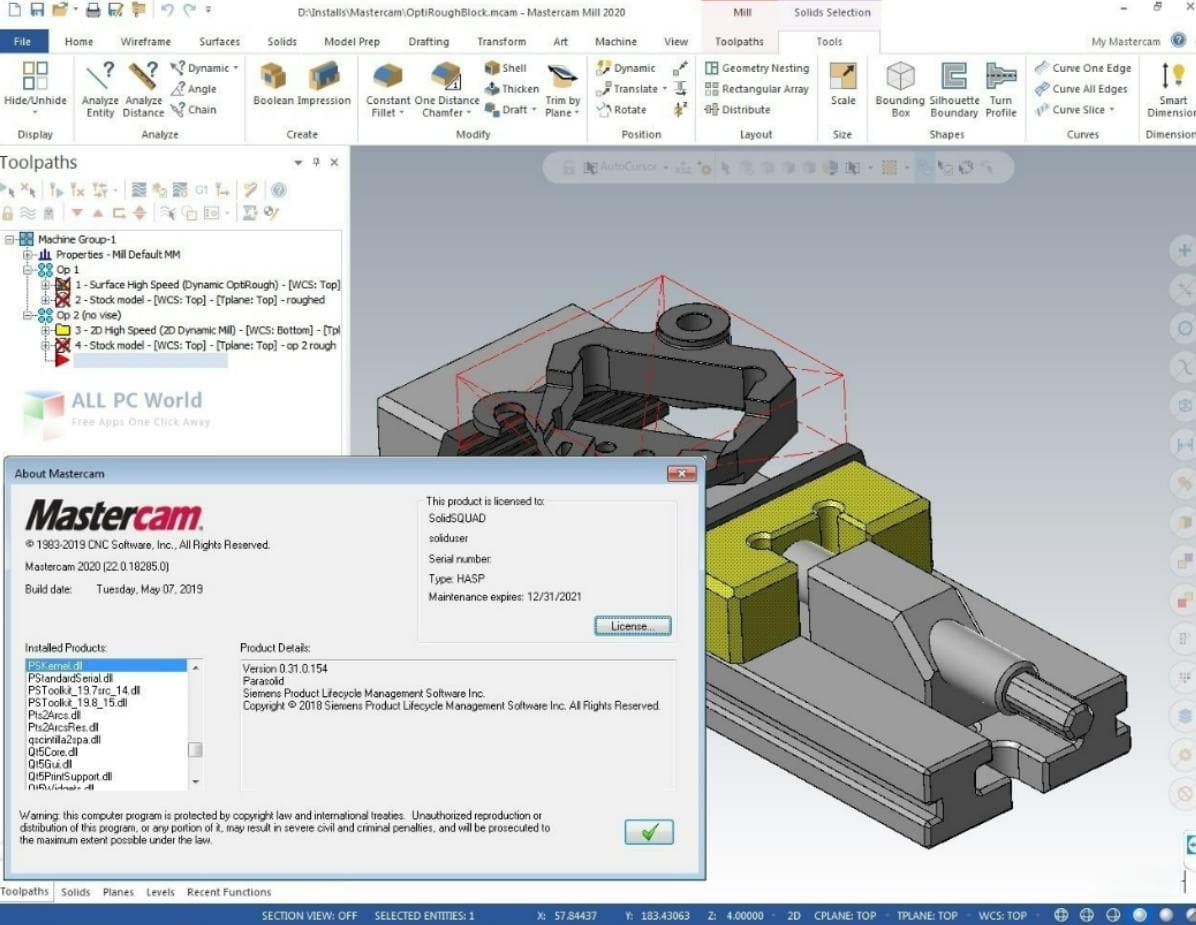This screenshot has height=925, width=1196.
Task: Select PStandardSerial.dll in Installed Products
Action: (70, 679)
